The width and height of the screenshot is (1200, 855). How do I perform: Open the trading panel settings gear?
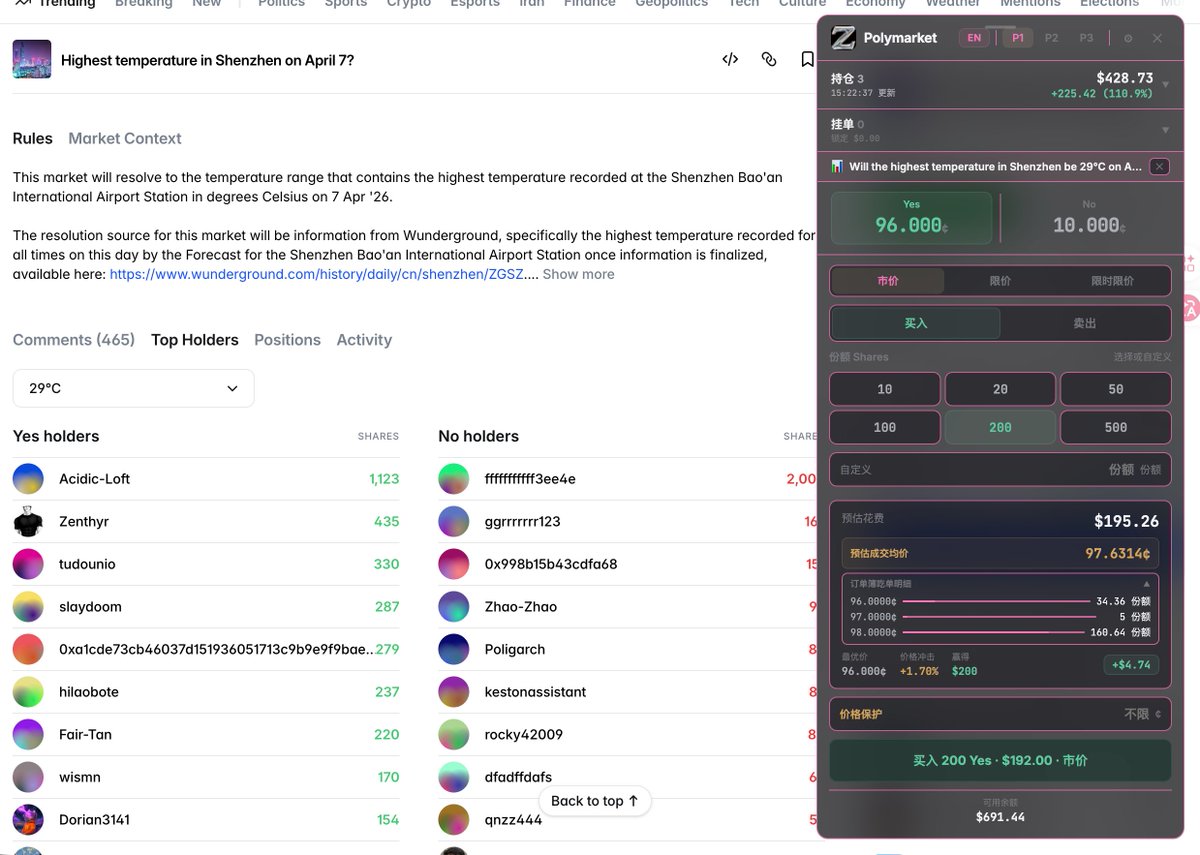pyautogui.click(x=1128, y=38)
